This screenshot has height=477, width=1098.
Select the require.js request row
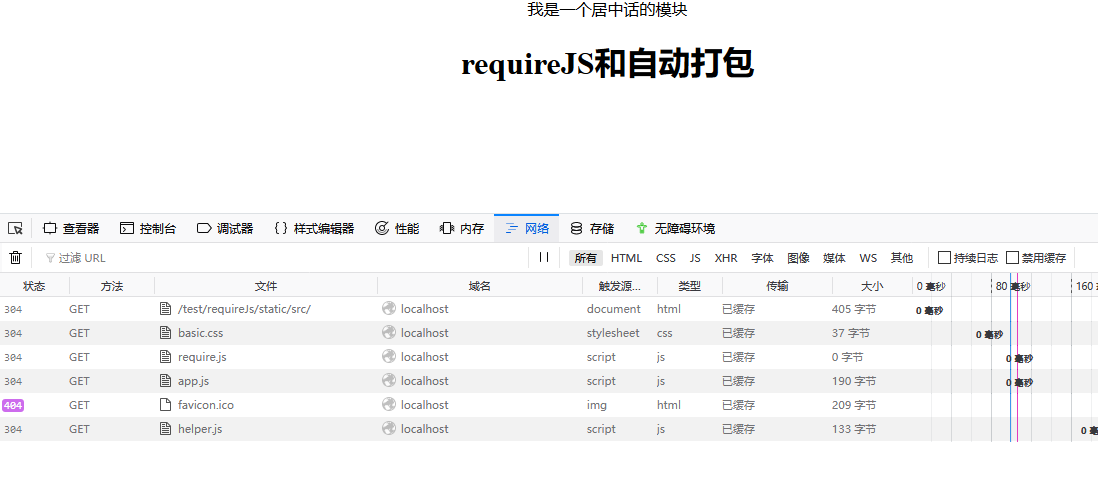pos(549,357)
